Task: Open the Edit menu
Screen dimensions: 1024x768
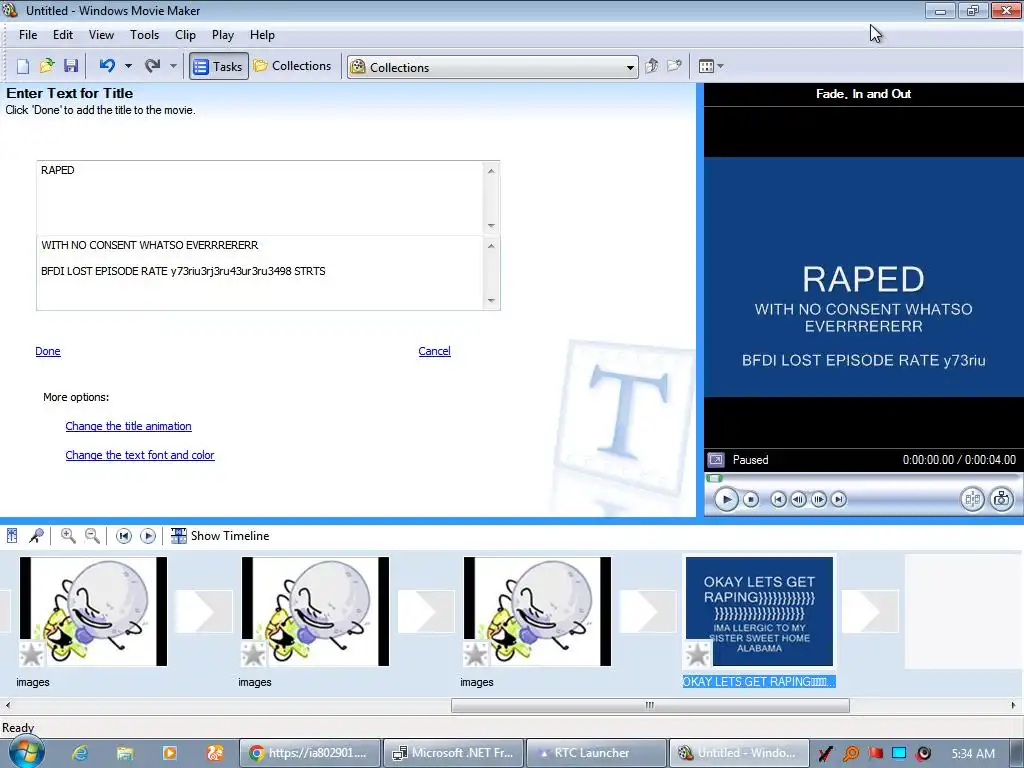Action: point(63,35)
